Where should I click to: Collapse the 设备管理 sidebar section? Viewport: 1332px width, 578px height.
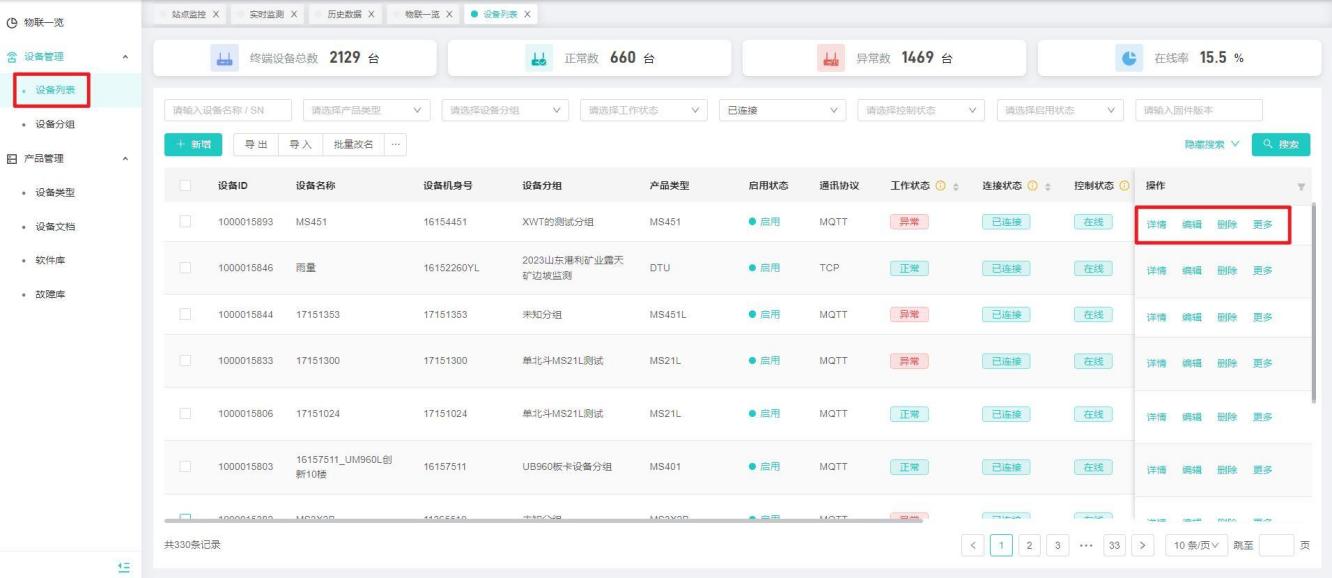(124, 57)
